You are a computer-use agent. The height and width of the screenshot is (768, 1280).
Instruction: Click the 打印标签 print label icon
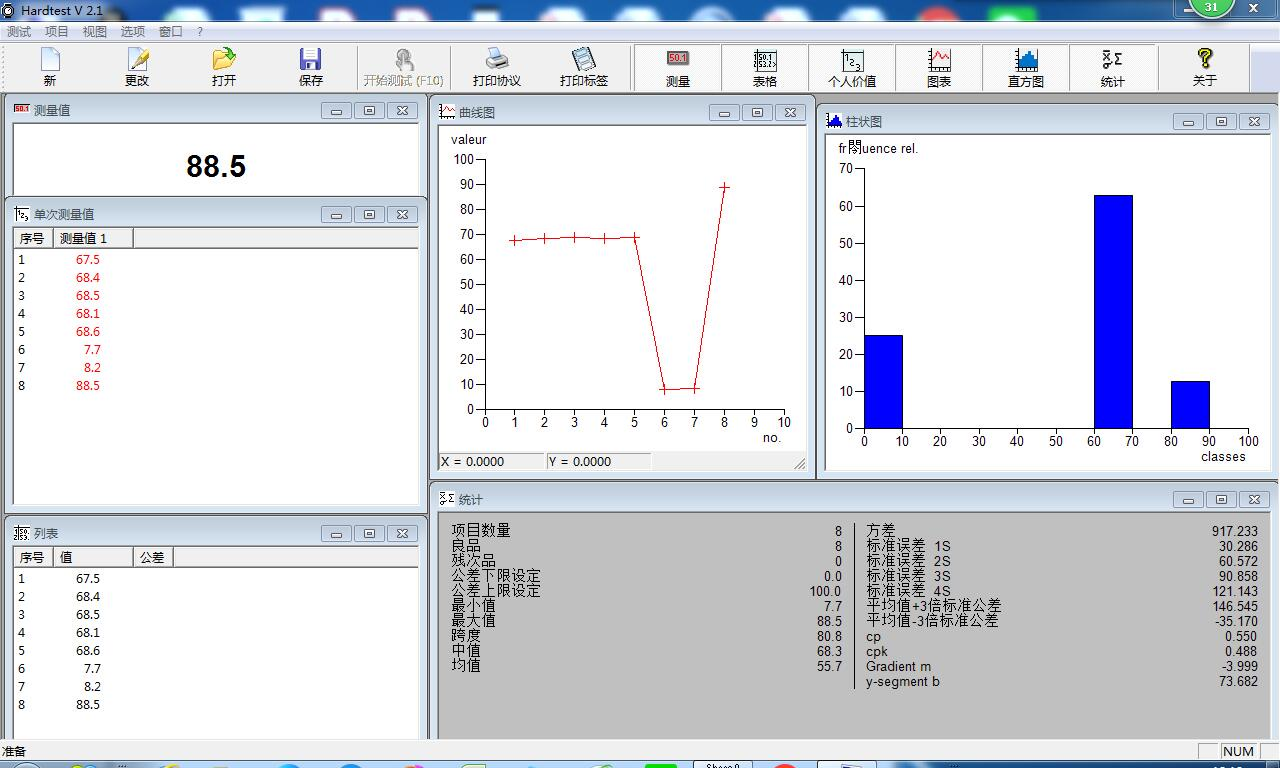pyautogui.click(x=583, y=66)
